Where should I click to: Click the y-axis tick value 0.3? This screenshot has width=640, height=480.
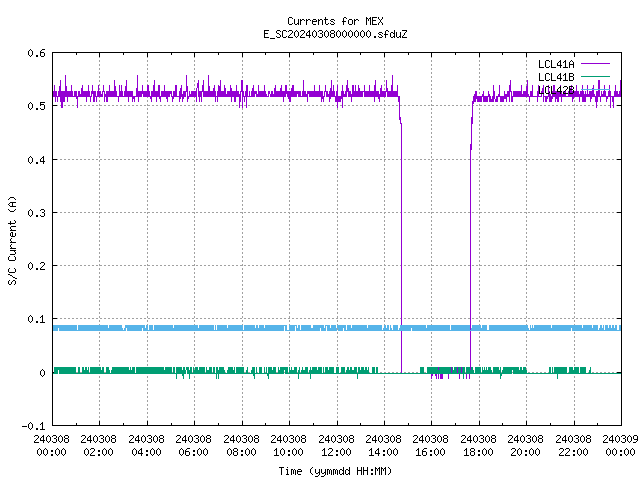[36, 213]
